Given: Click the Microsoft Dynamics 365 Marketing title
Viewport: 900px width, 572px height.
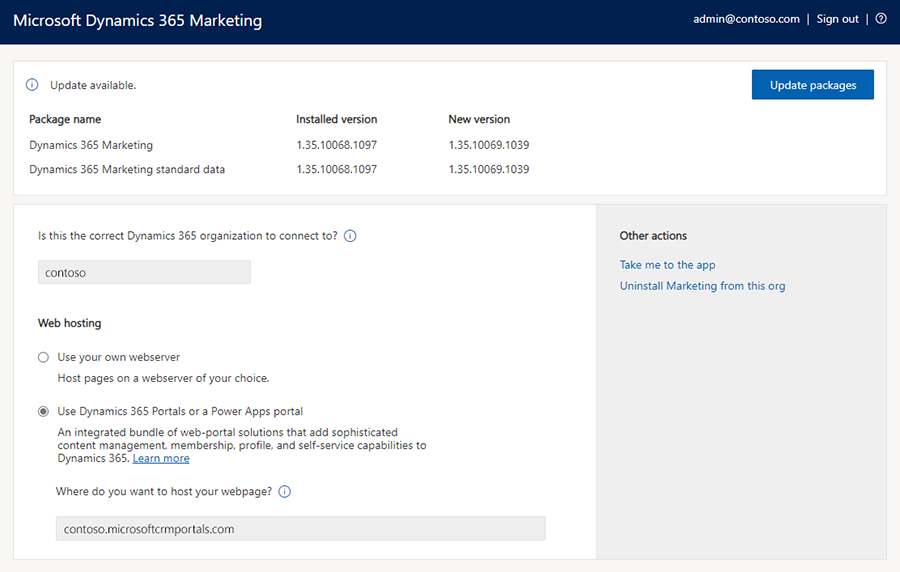Looking at the screenshot, I should 138,21.
